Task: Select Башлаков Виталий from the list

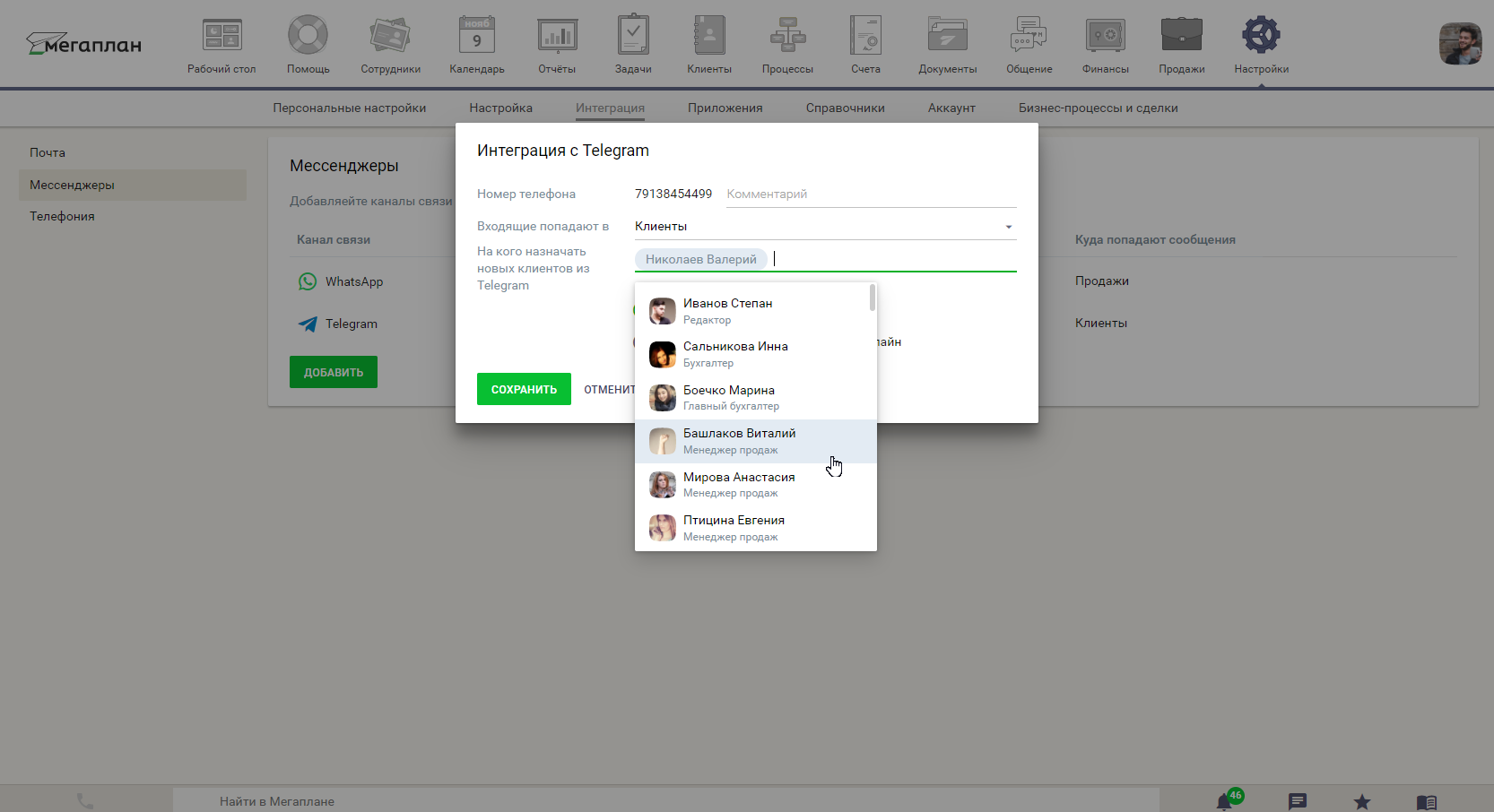Action: pyautogui.click(x=755, y=441)
